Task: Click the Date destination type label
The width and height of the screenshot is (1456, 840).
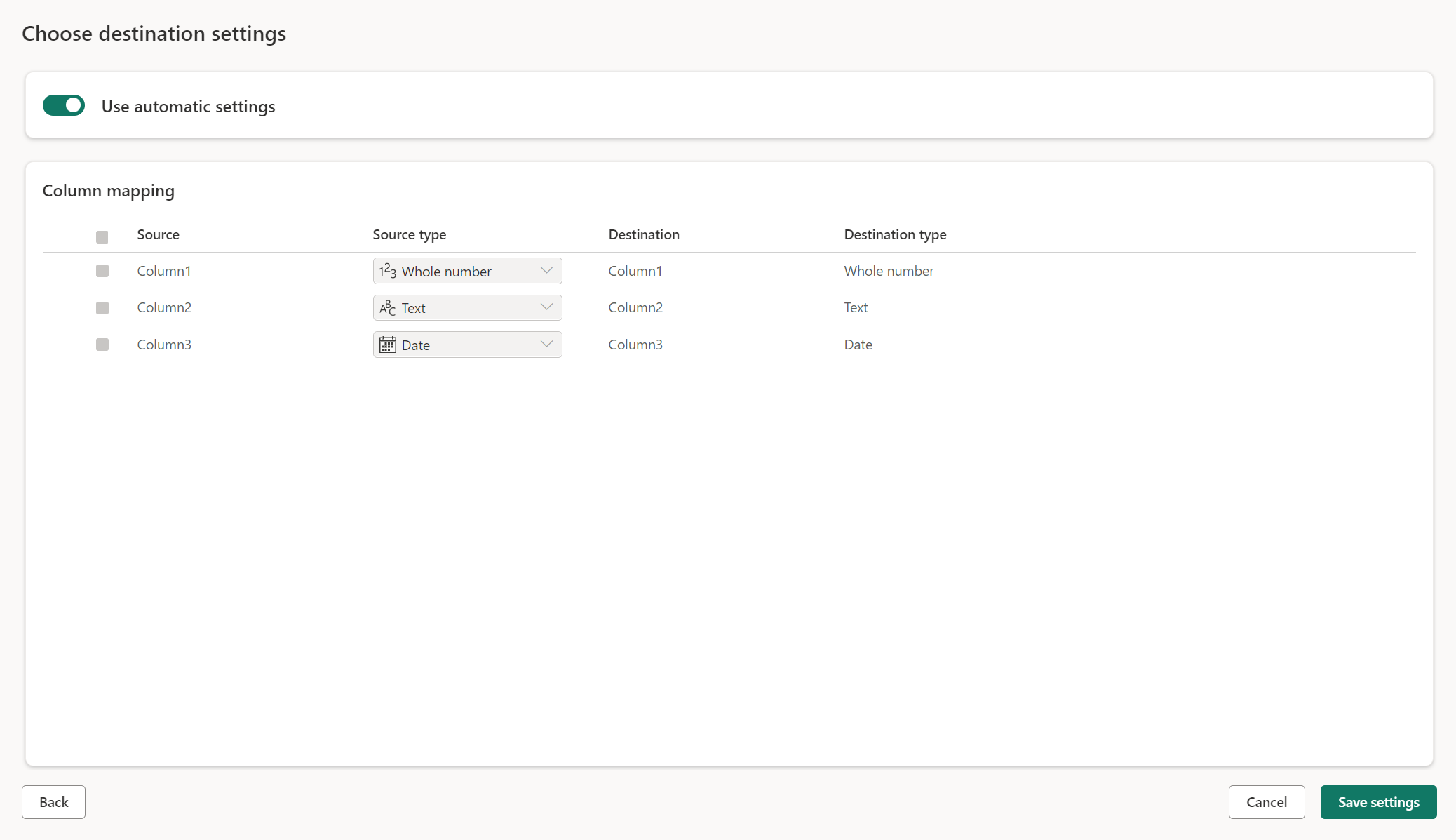Action: [857, 344]
